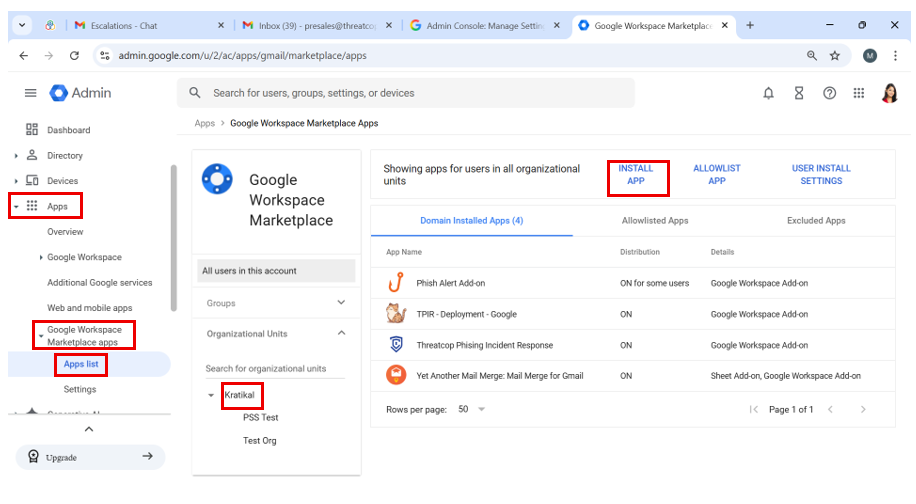View site information icon in address bar
916x504 pixels.
click(105, 55)
